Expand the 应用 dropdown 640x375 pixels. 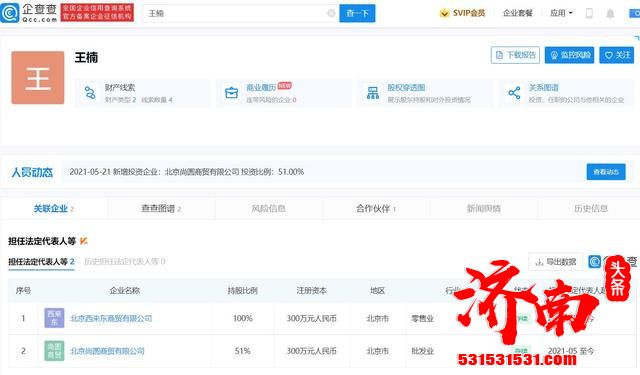(561, 13)
